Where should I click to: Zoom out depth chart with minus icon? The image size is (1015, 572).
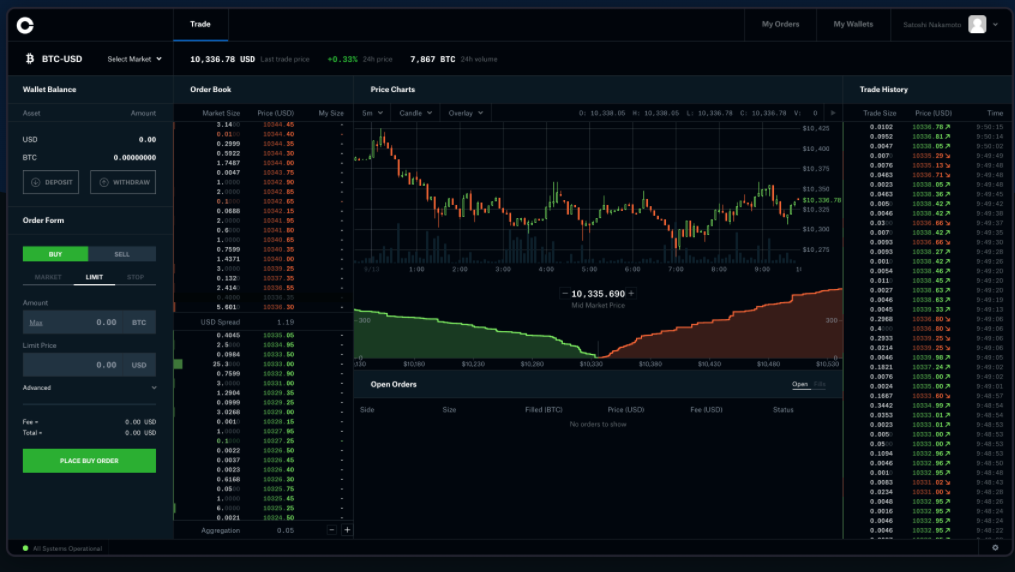(564, 294)
